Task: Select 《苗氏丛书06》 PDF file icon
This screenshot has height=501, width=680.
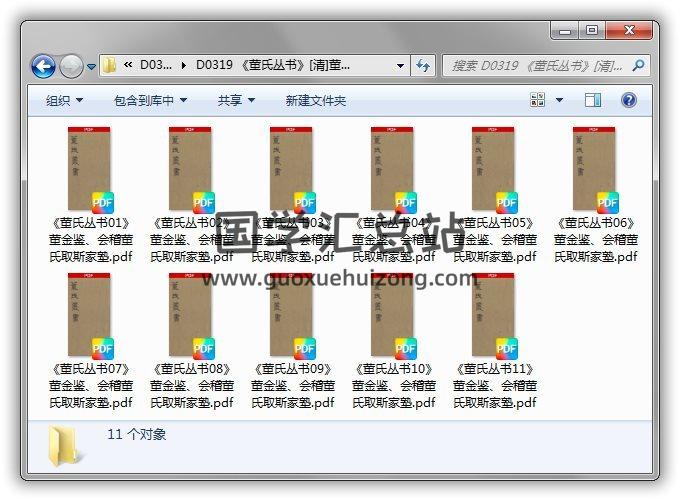Action: 596,170
